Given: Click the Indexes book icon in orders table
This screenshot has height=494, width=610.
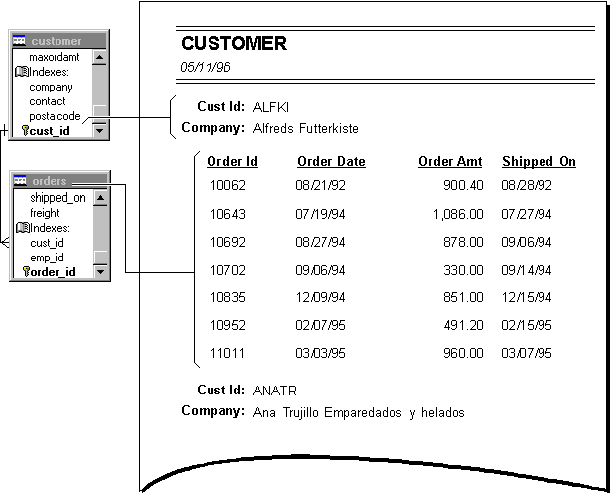Looking at the screenshot, I should point(21,228).
